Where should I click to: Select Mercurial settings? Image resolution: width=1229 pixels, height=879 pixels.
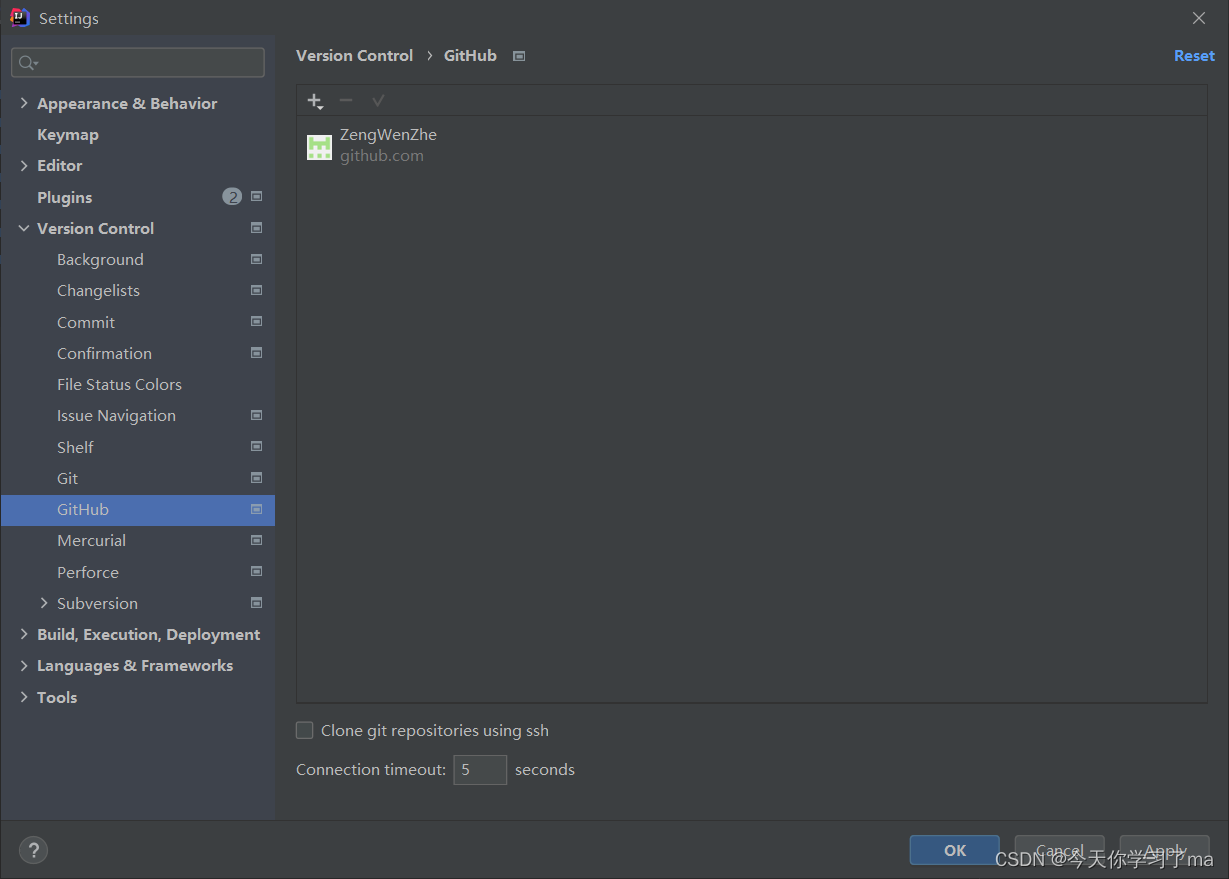(x=91, y=540)
